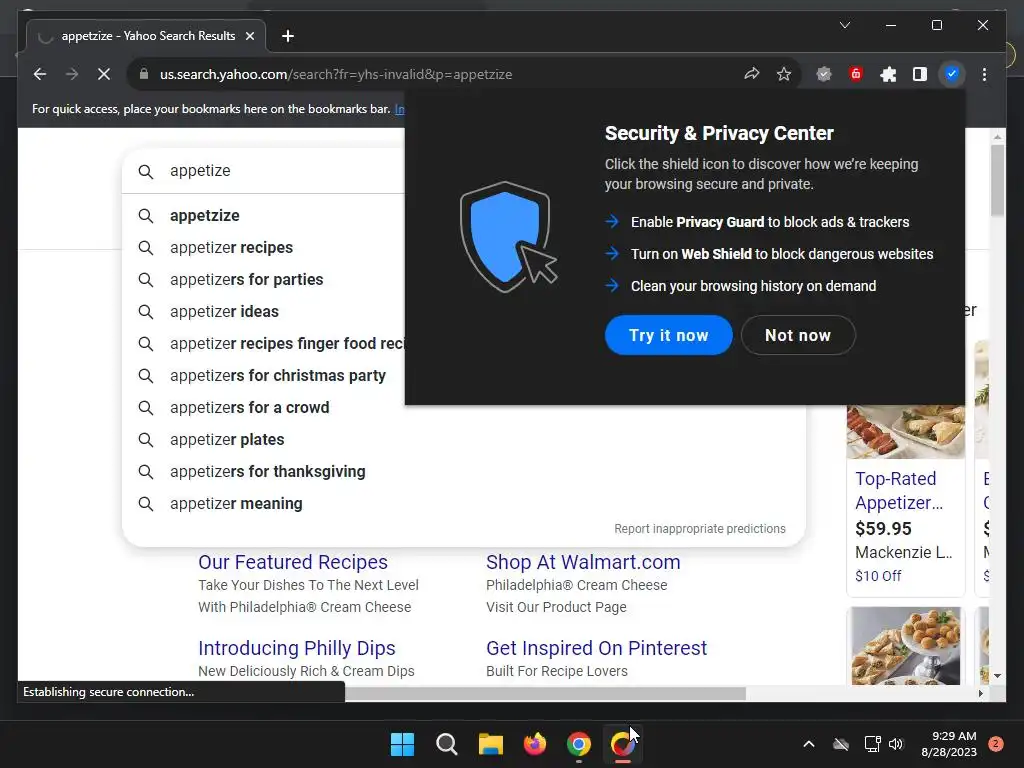This screenshot has width=1024, height=768.
Task: Open the blue Security & Privacy shield icon
Action: 952,74
